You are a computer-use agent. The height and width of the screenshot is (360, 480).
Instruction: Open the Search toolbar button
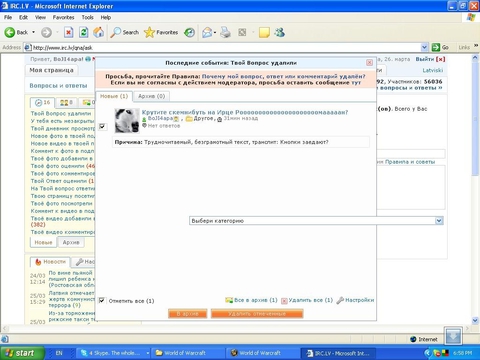(125, 32)
